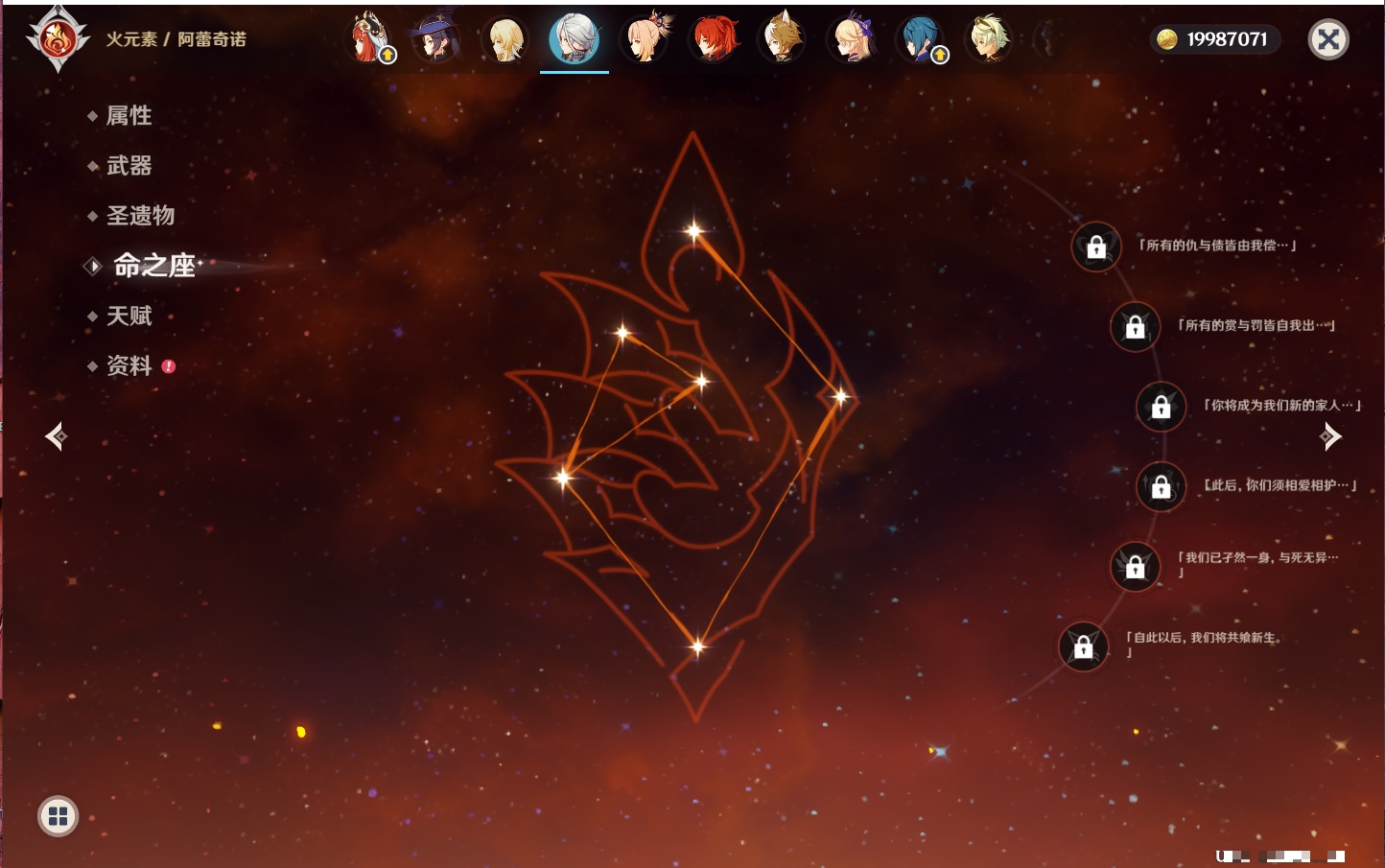
Task: Click the Mora coin icon
Action: [1167, 39]
